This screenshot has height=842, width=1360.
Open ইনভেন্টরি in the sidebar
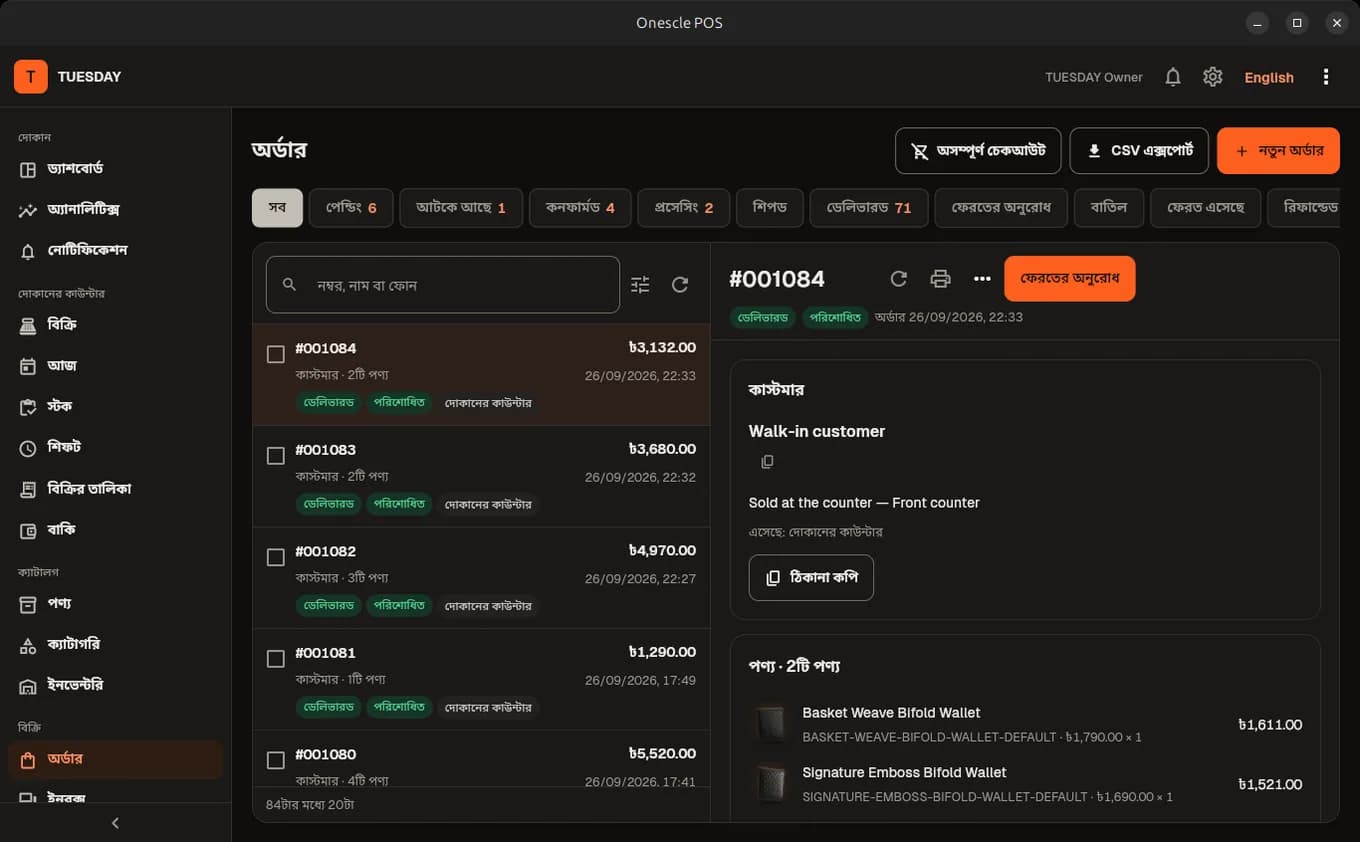pos(115,685)
